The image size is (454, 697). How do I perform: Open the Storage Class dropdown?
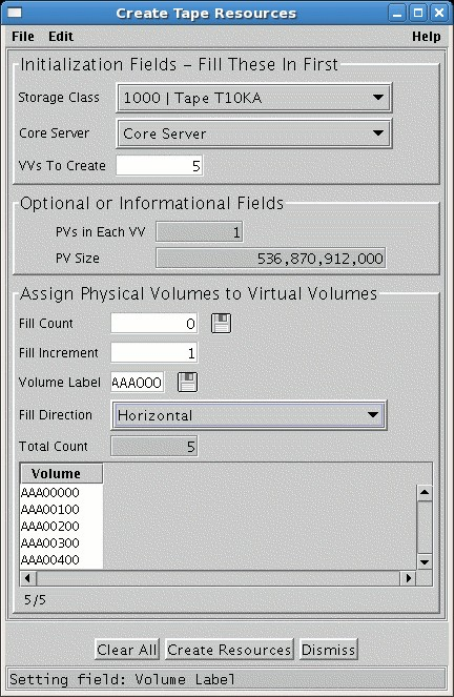point(254,97)
